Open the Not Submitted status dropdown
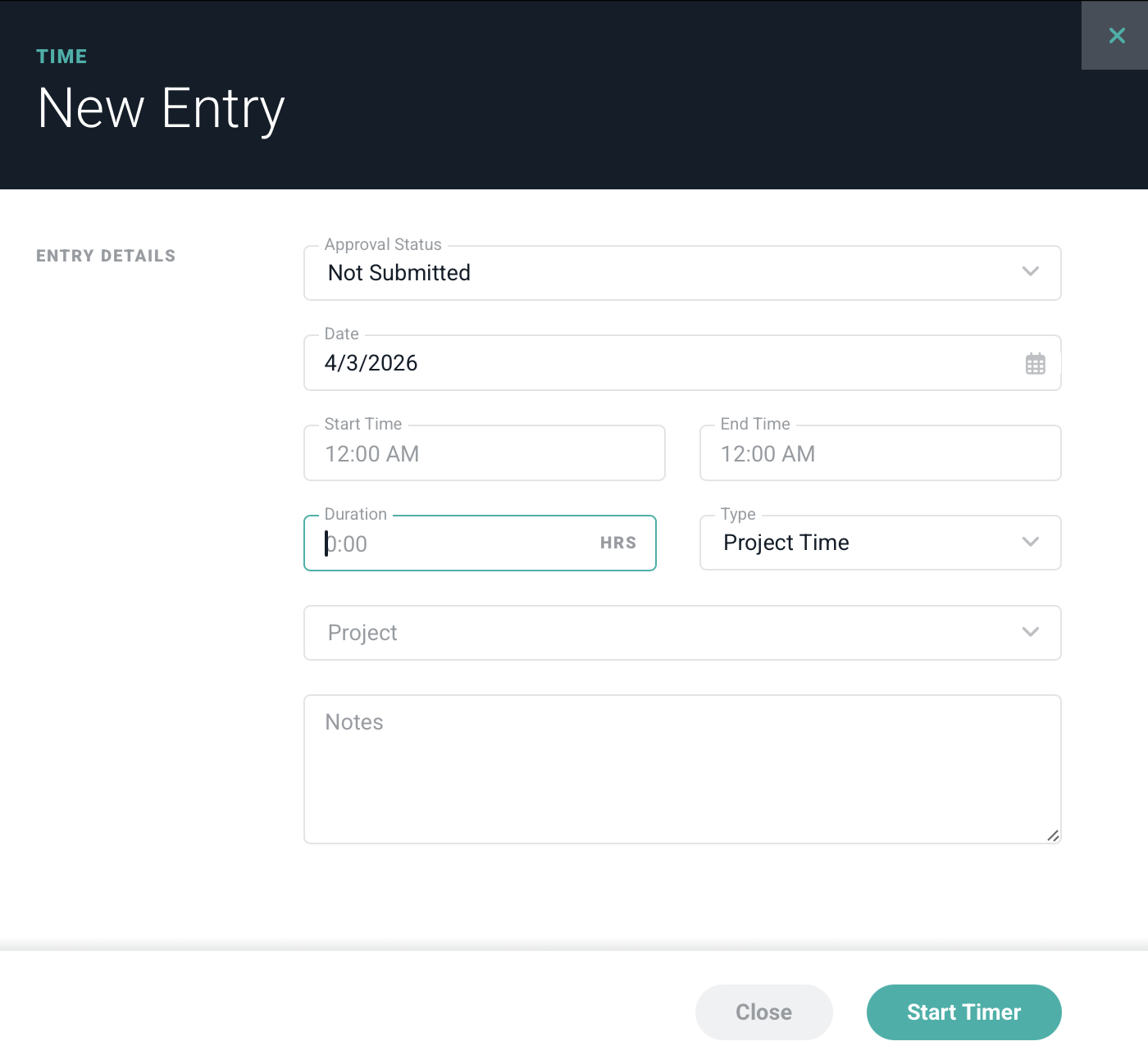1148x1064 pixels. [656, 273]
